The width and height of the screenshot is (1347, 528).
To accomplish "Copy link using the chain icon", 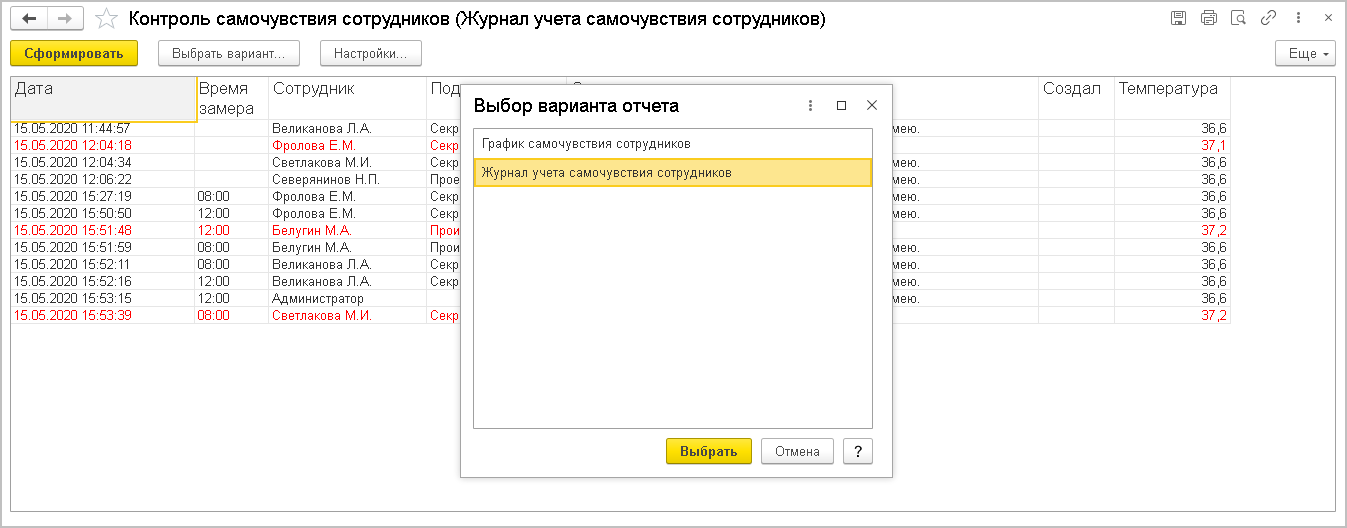I will tap(1268, 19).
